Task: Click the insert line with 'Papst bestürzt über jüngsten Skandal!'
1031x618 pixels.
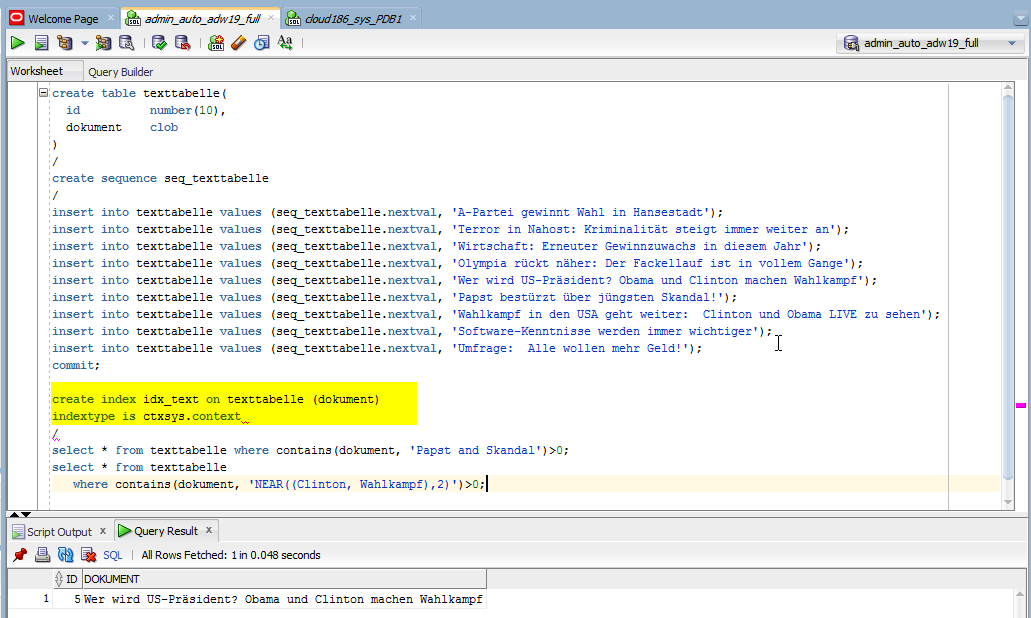Action: (x=395, y=297)
